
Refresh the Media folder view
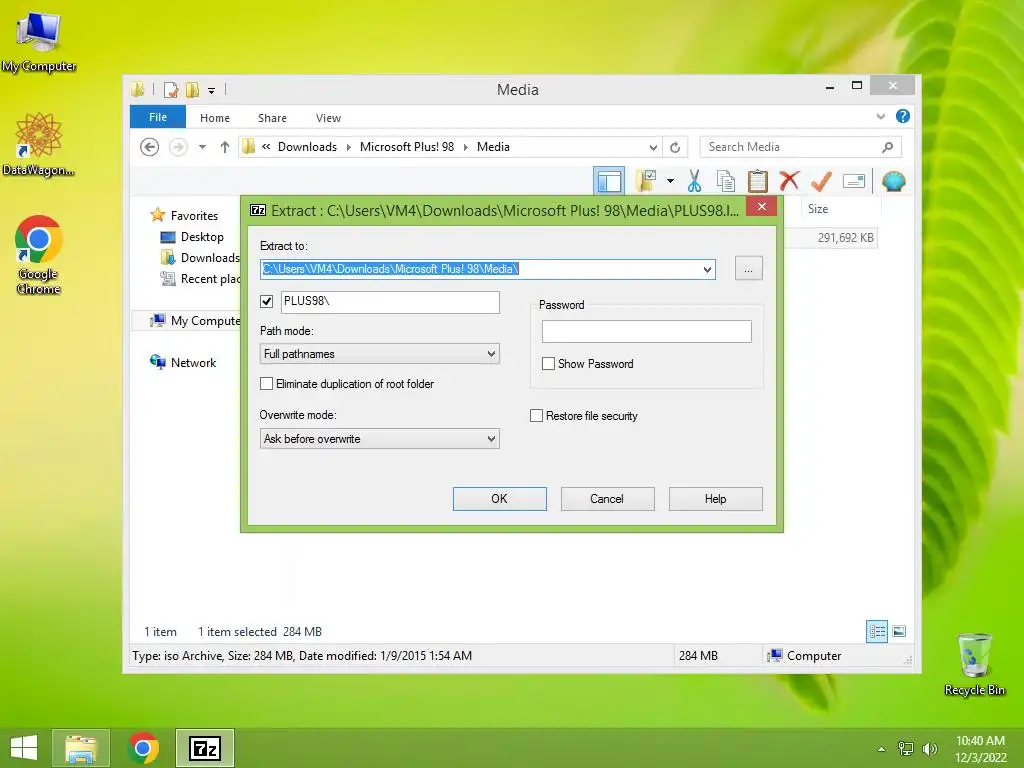coord(675,147)
